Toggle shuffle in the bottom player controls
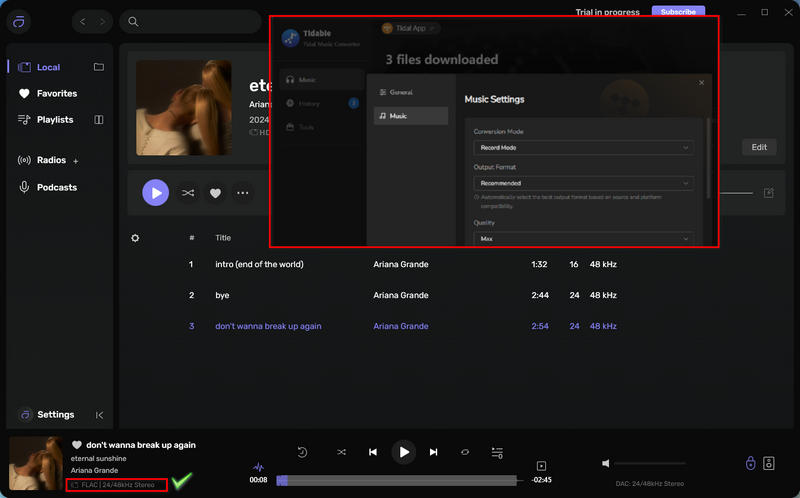This screenshot has width=800, height=498. pos(341,452)
